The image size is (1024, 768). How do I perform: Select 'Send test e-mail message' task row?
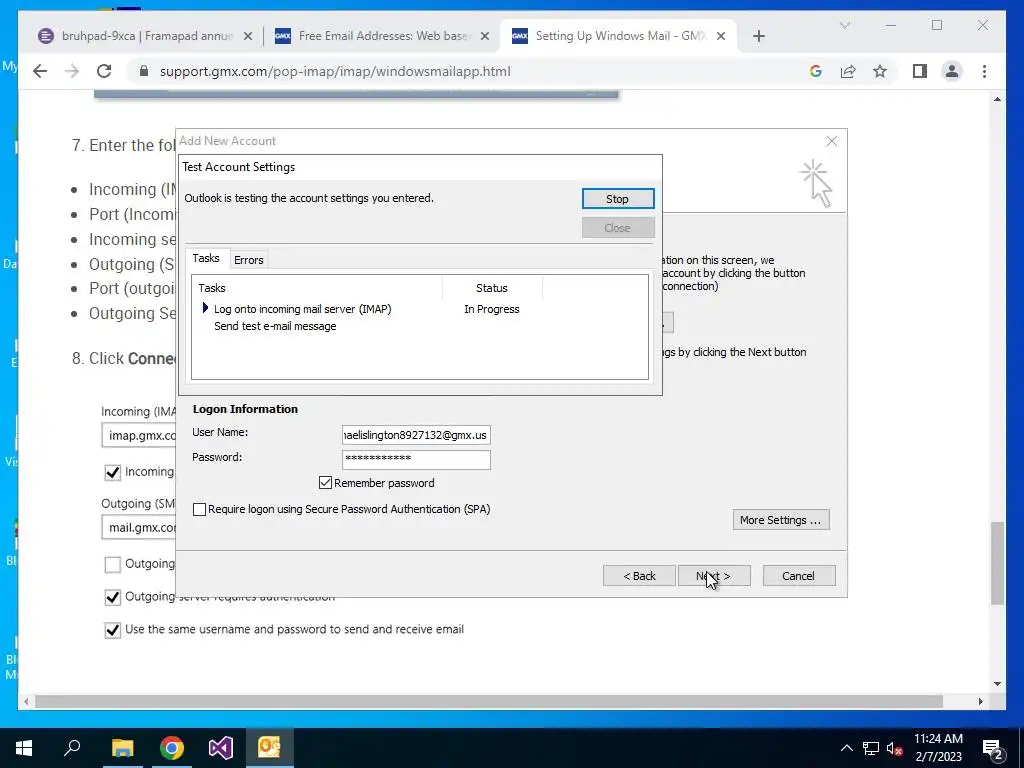point(275,326)
